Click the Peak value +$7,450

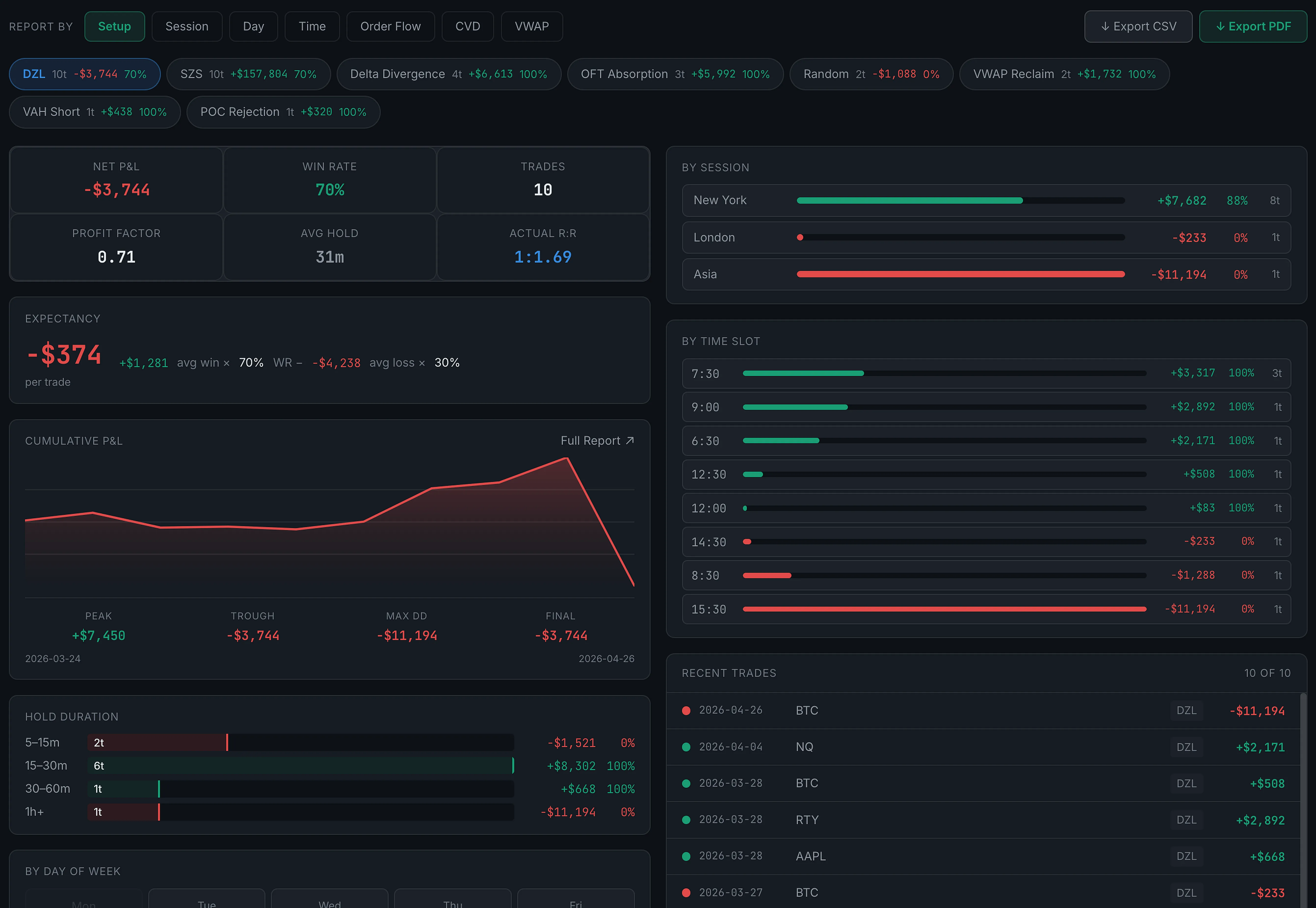[98, 636]
